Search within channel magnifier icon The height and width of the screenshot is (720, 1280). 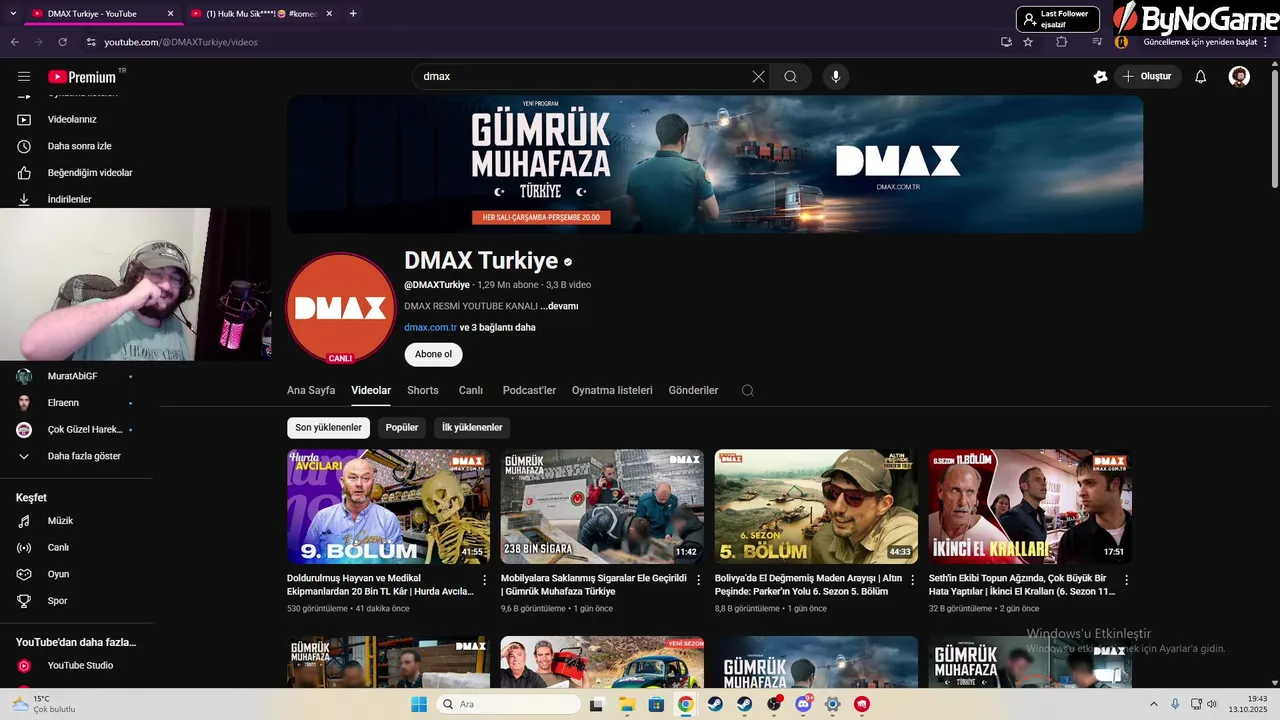pos(747,390)
